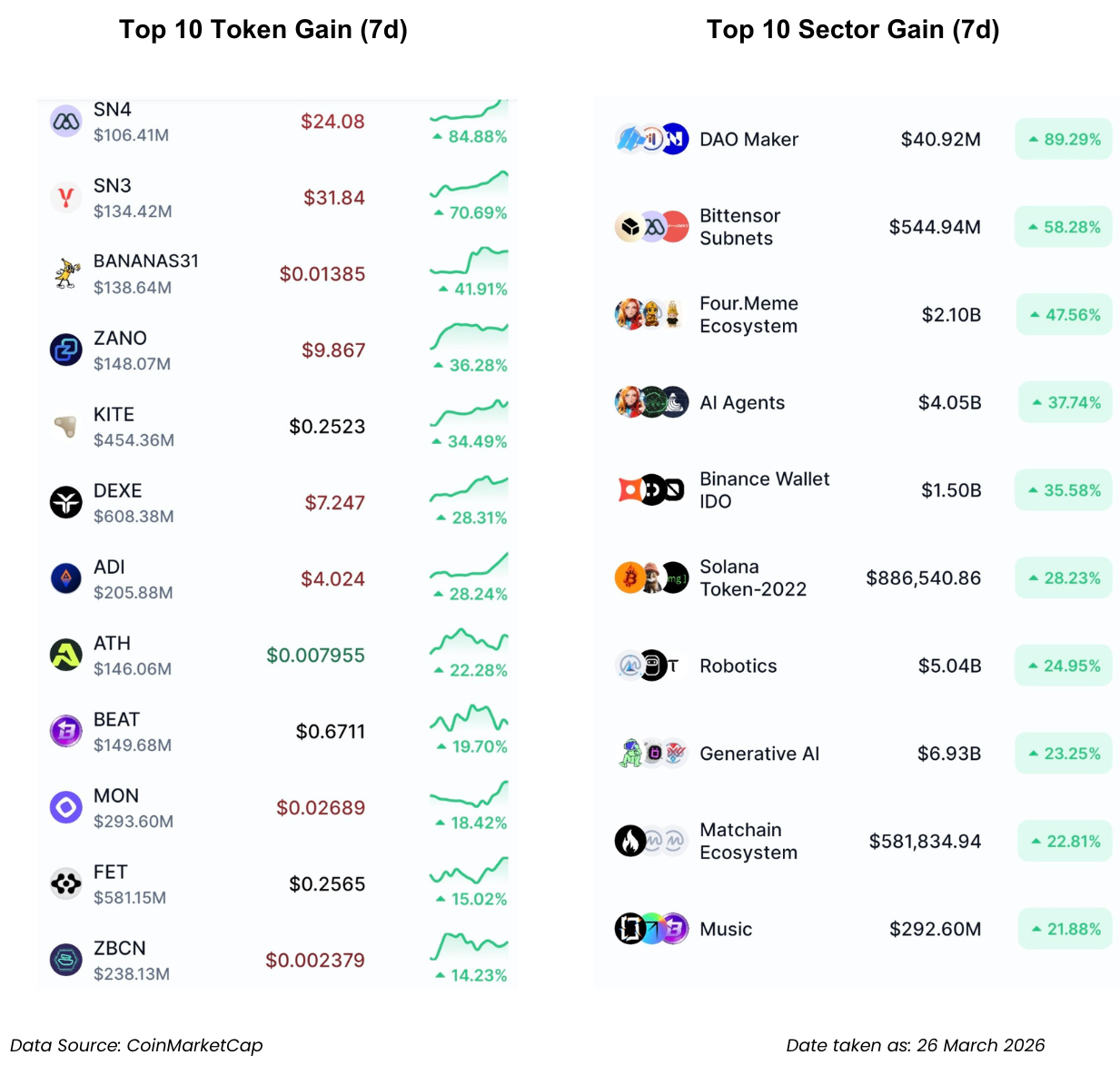1120x1065 pixels.
Task: Click the SN4 token icon
Action: tap(65, 121)
